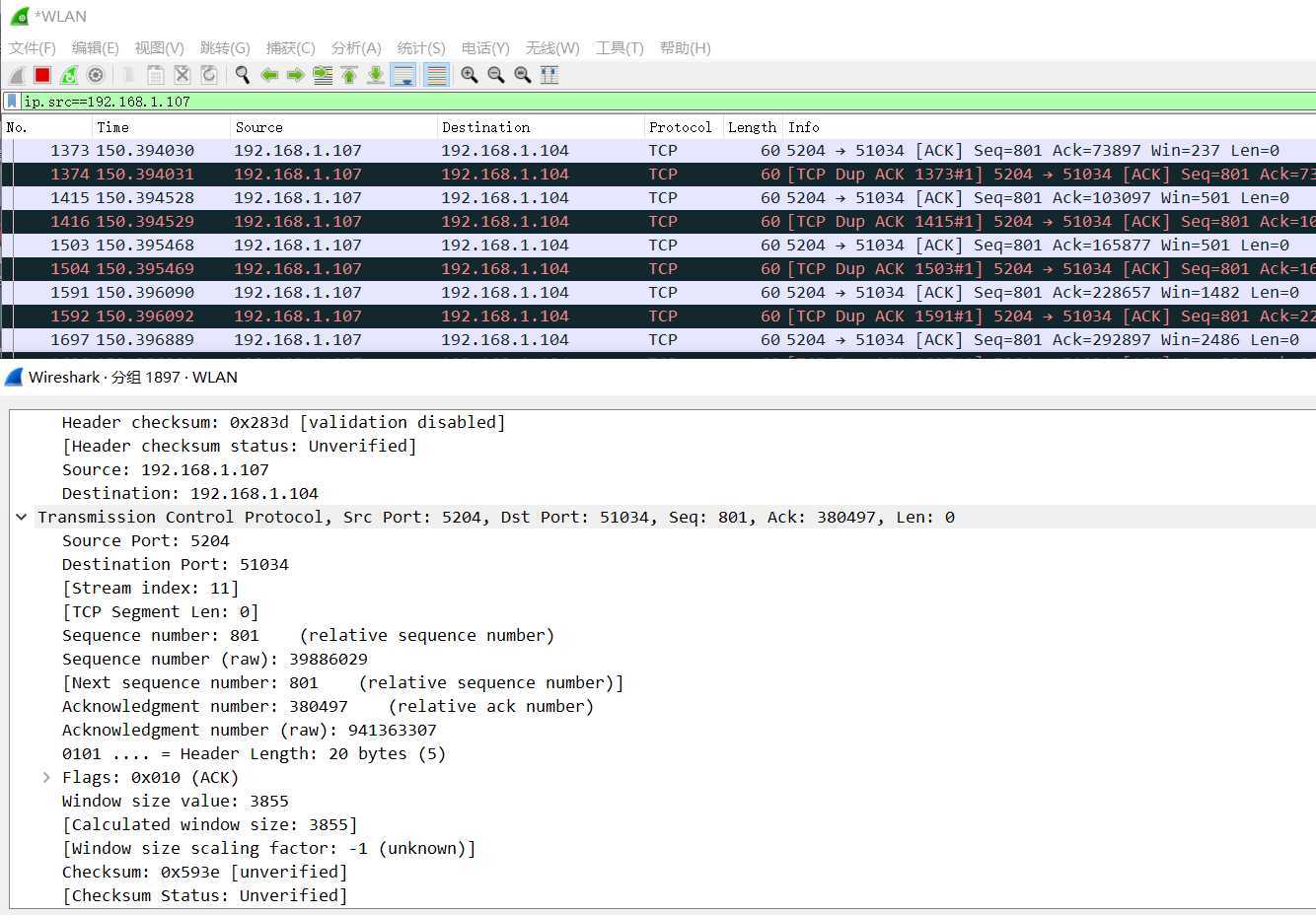The height and width of the screenshot is (915, 1316).
Task: Zoom out the packet text
Action: [496, 75]
